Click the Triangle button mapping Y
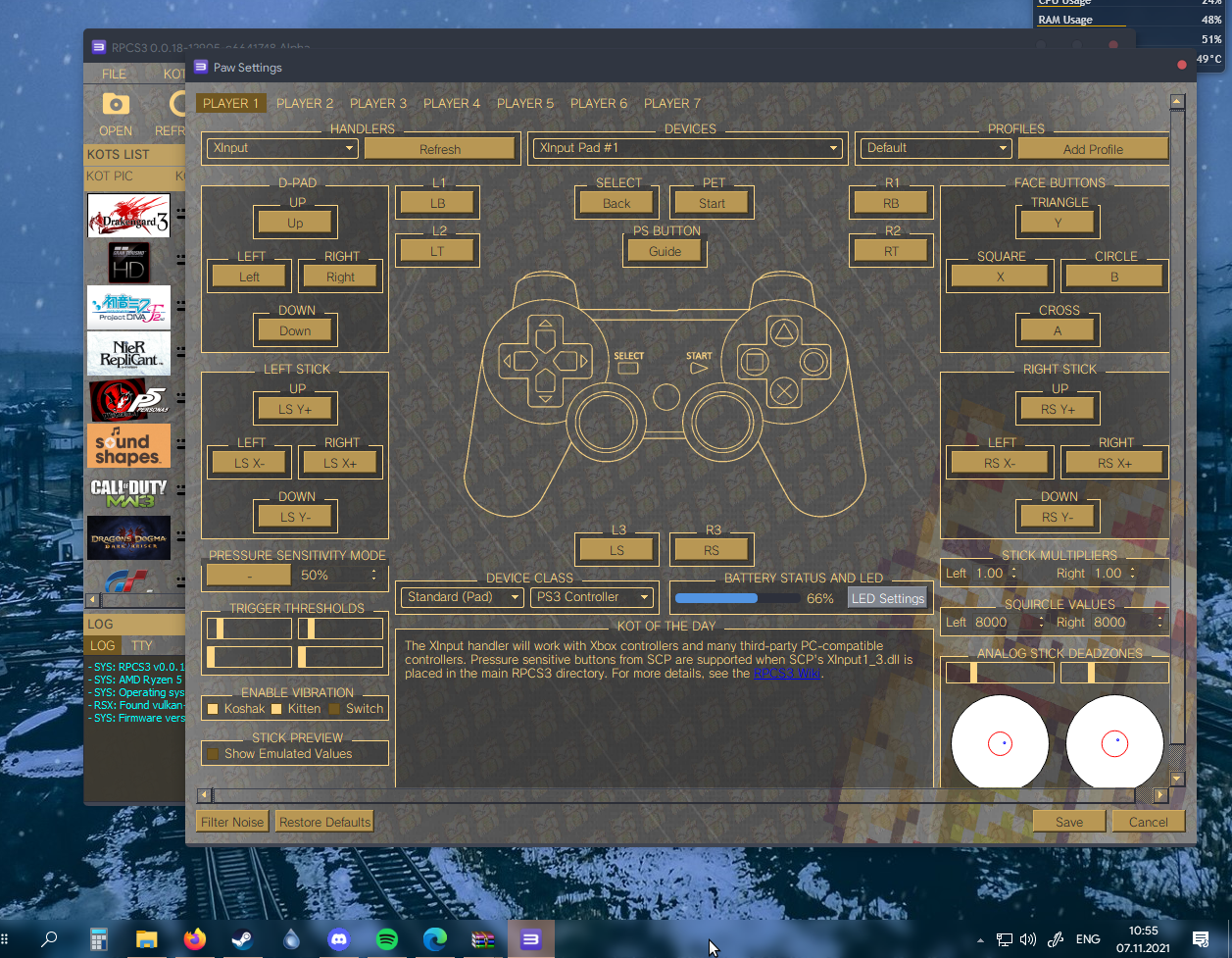 [1058, 223]
